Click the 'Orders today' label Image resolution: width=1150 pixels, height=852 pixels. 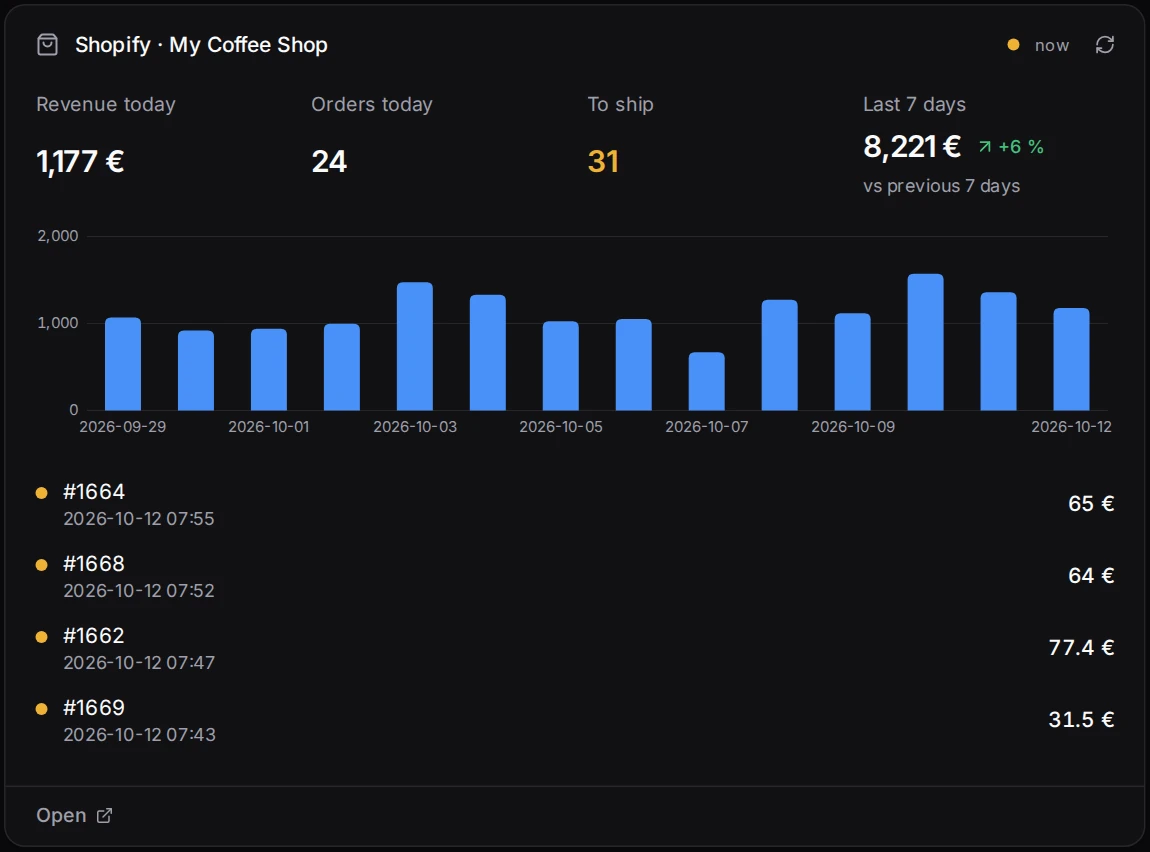point(372,104)
